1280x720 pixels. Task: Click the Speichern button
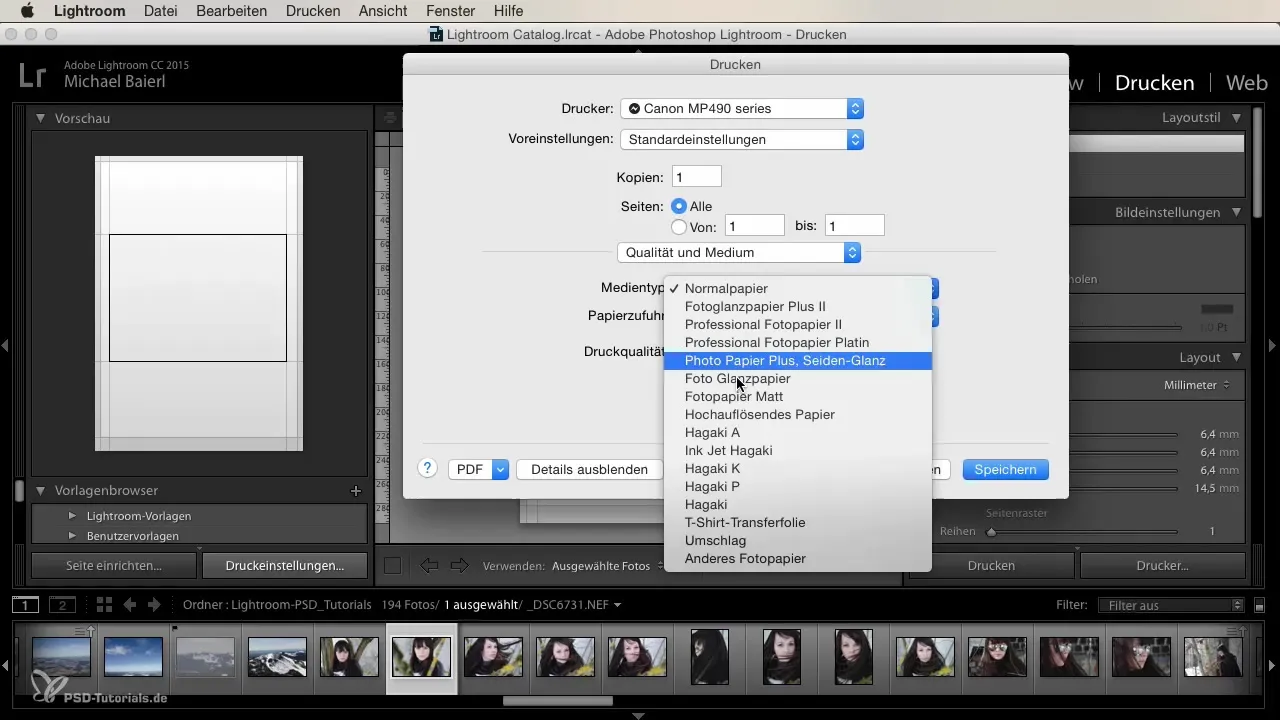point(1005,469)
